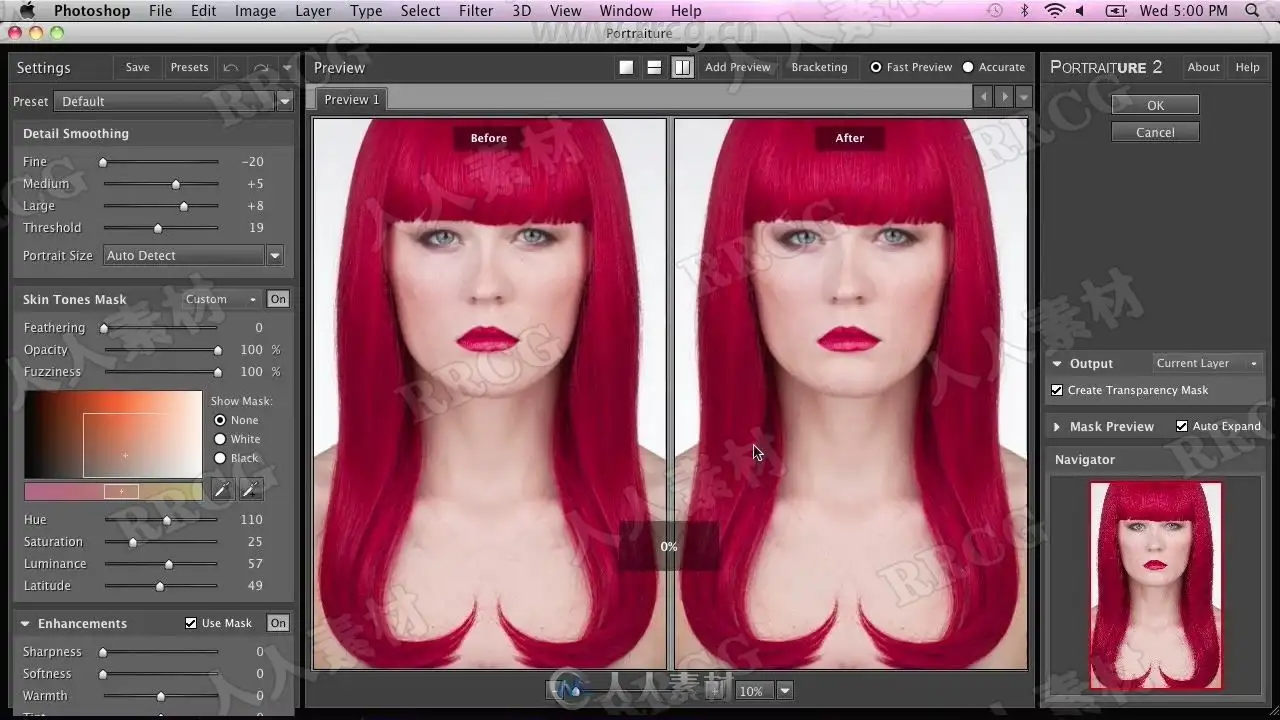Screen dimensions: 1280x720
Task: Click the Apple logo menu
Action: point(26,11)
